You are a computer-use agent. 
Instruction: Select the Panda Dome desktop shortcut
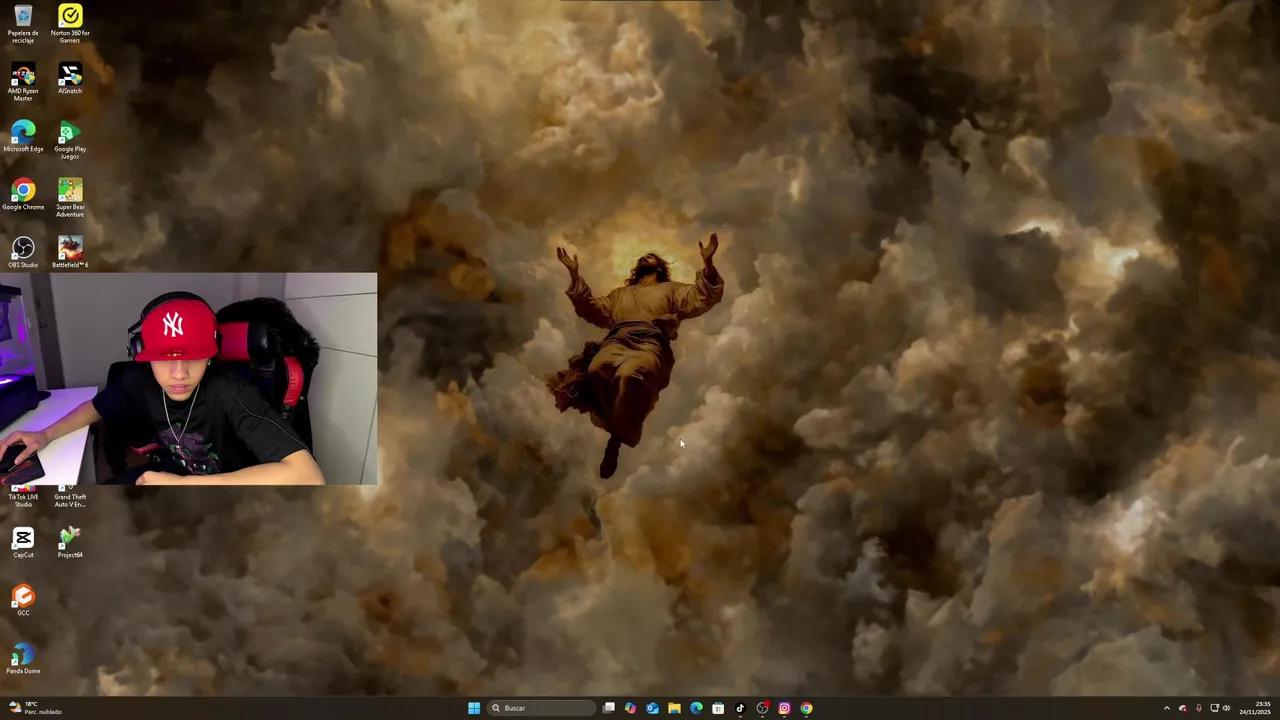[x=23, y=659]
